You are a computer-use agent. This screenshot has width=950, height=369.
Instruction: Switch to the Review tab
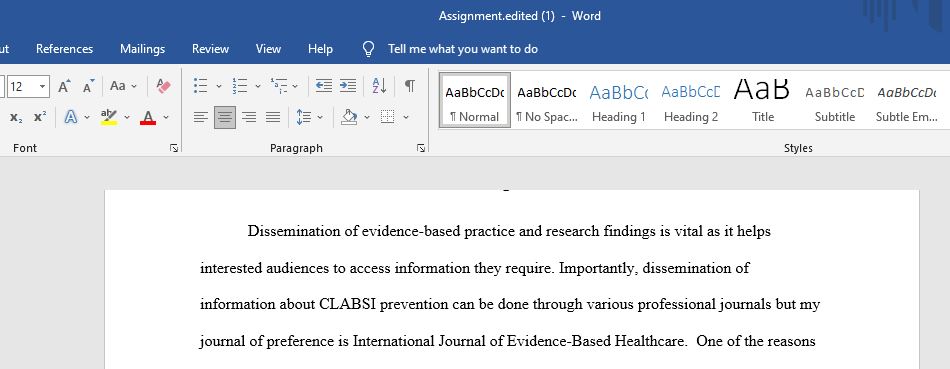(210, 49)
